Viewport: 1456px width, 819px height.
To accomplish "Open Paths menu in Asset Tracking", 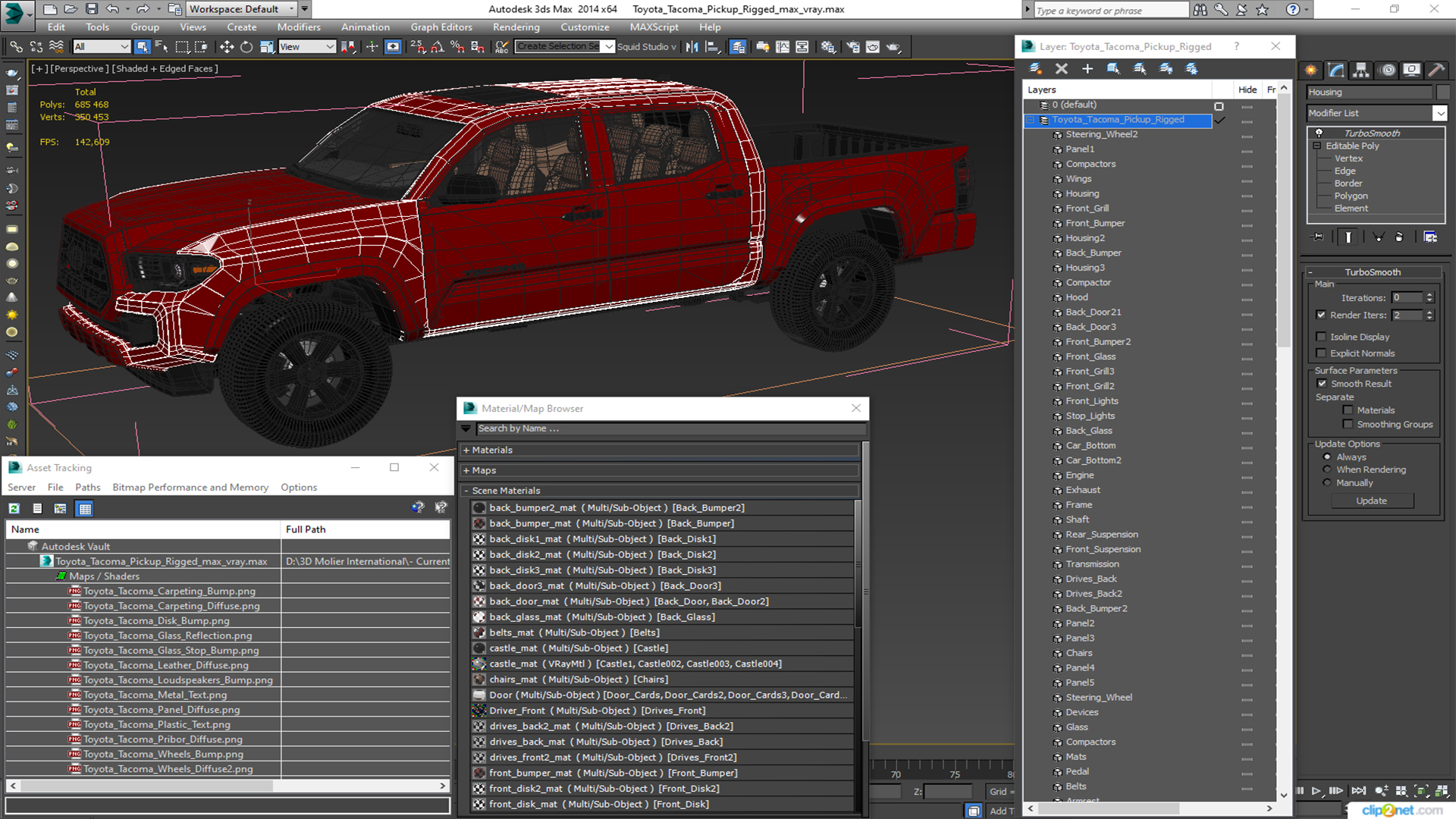I will tap(87, 488).
